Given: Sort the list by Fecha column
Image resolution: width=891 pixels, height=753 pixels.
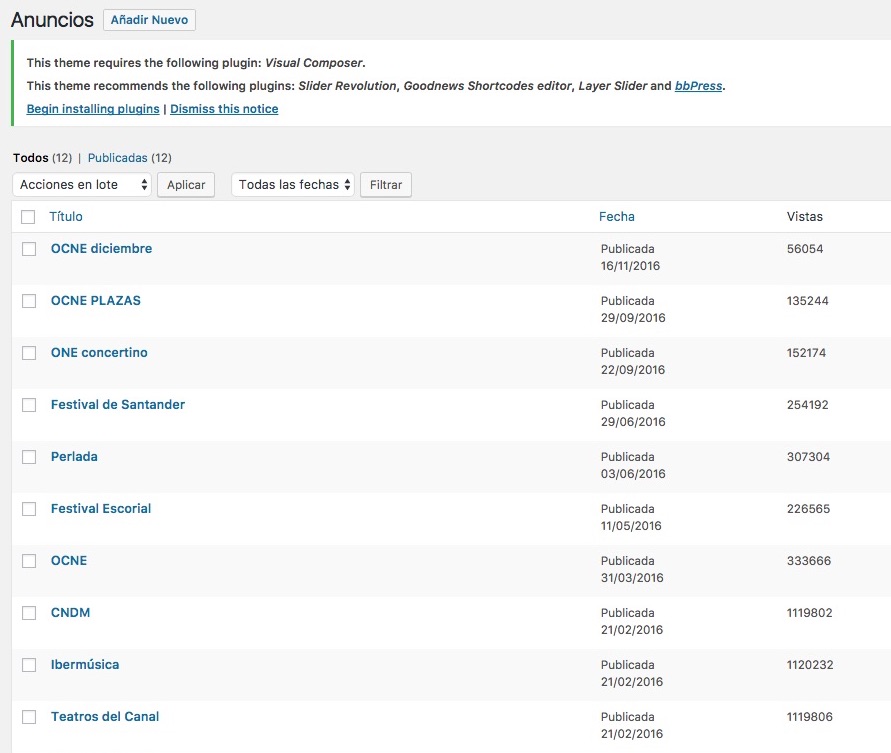Looking at the screenshot, I should [x=616, y=217].
